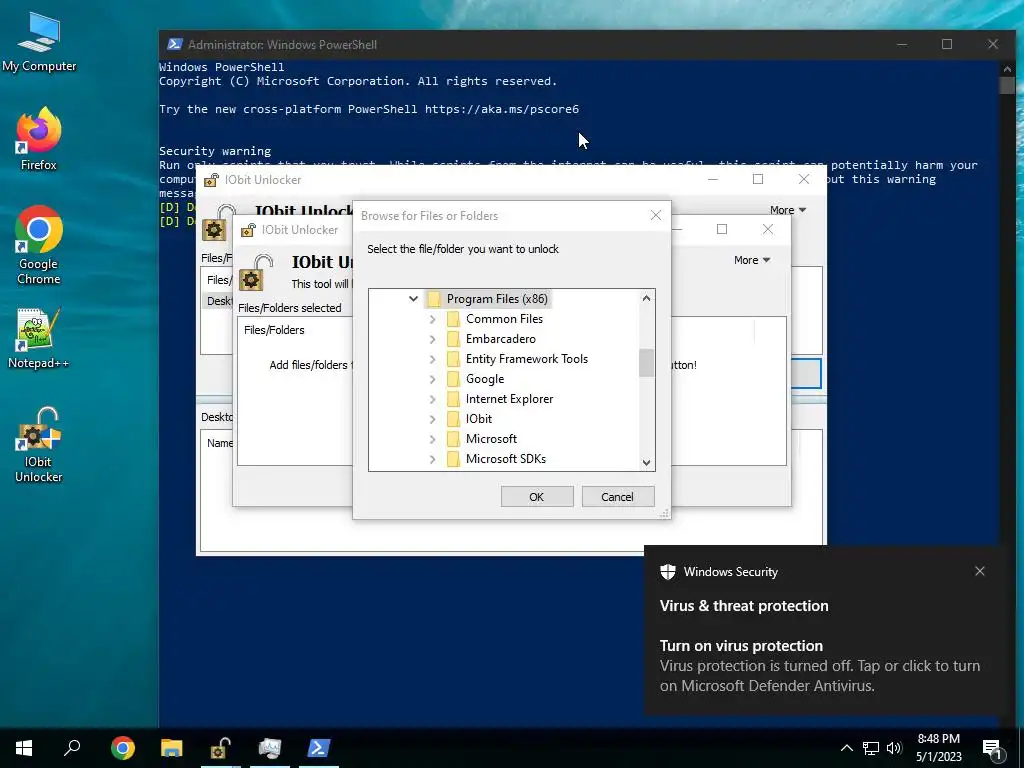
Task: Show hidden system tray icons
Action: [846, 748]
